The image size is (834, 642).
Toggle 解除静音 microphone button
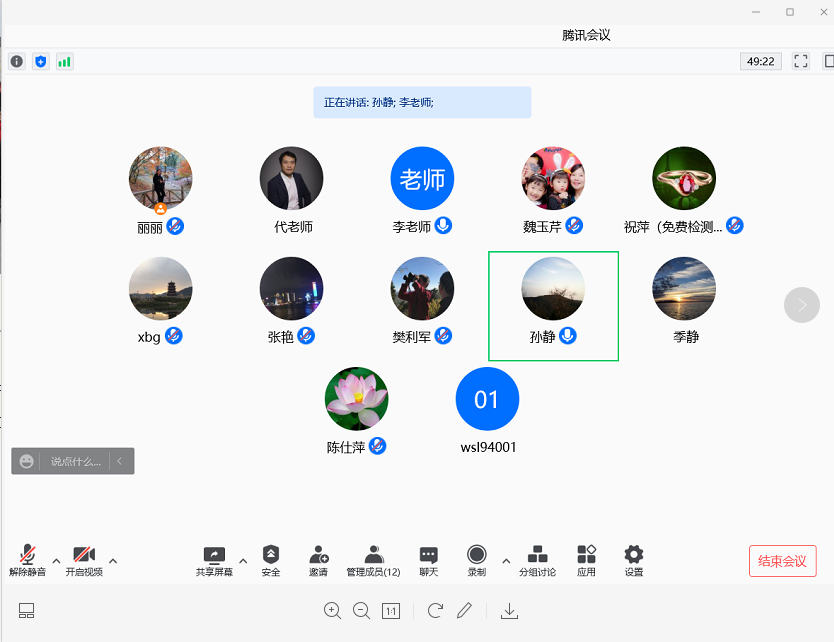click(x=27, y=560)
